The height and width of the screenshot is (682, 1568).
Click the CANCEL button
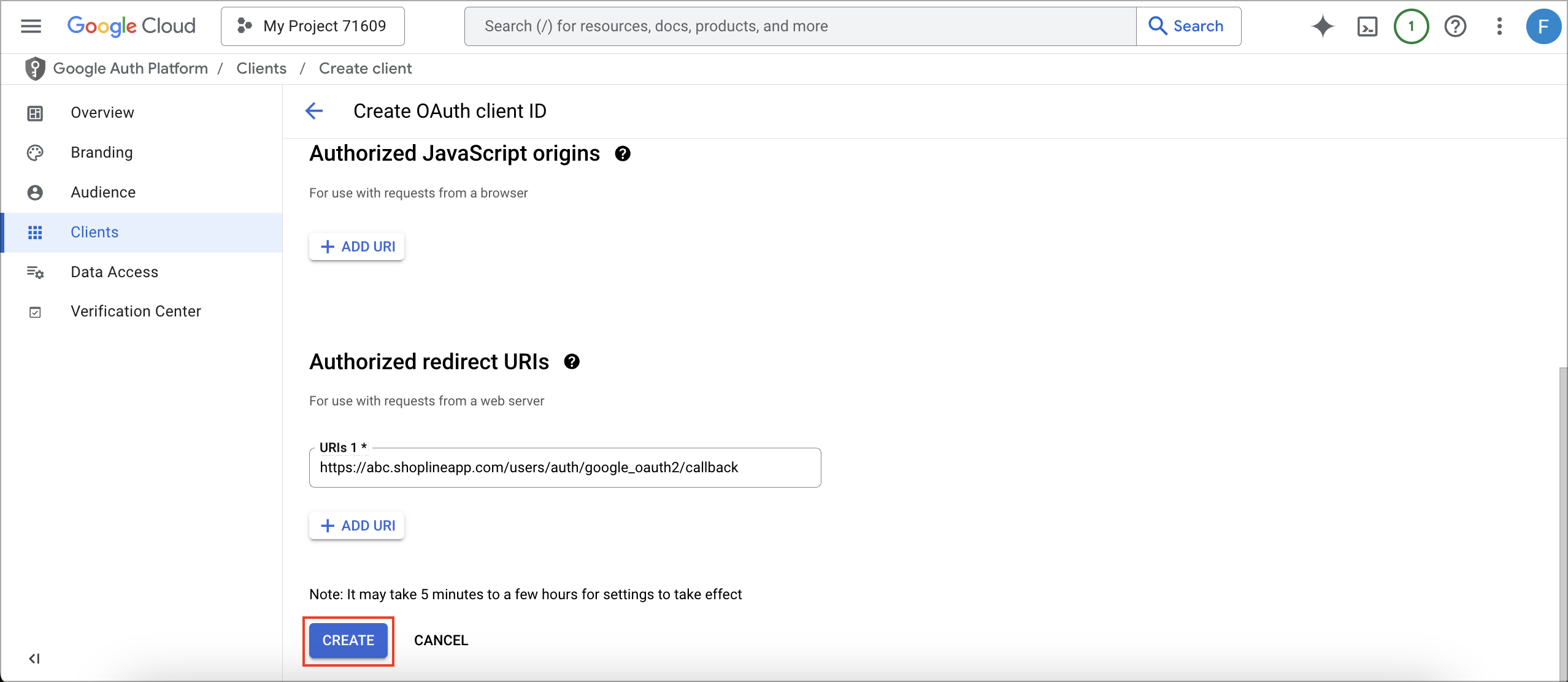tap(441, 640)
